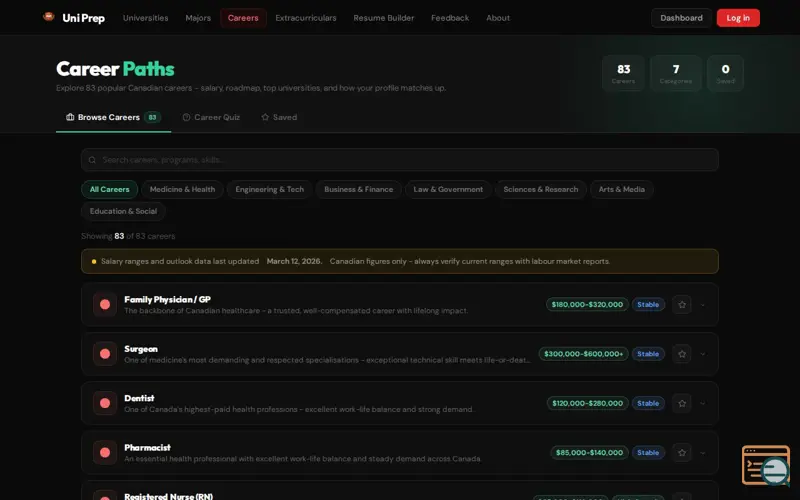Filter by Arts & Media
This screenshot has height=500, width=800.
click(621, 189)
